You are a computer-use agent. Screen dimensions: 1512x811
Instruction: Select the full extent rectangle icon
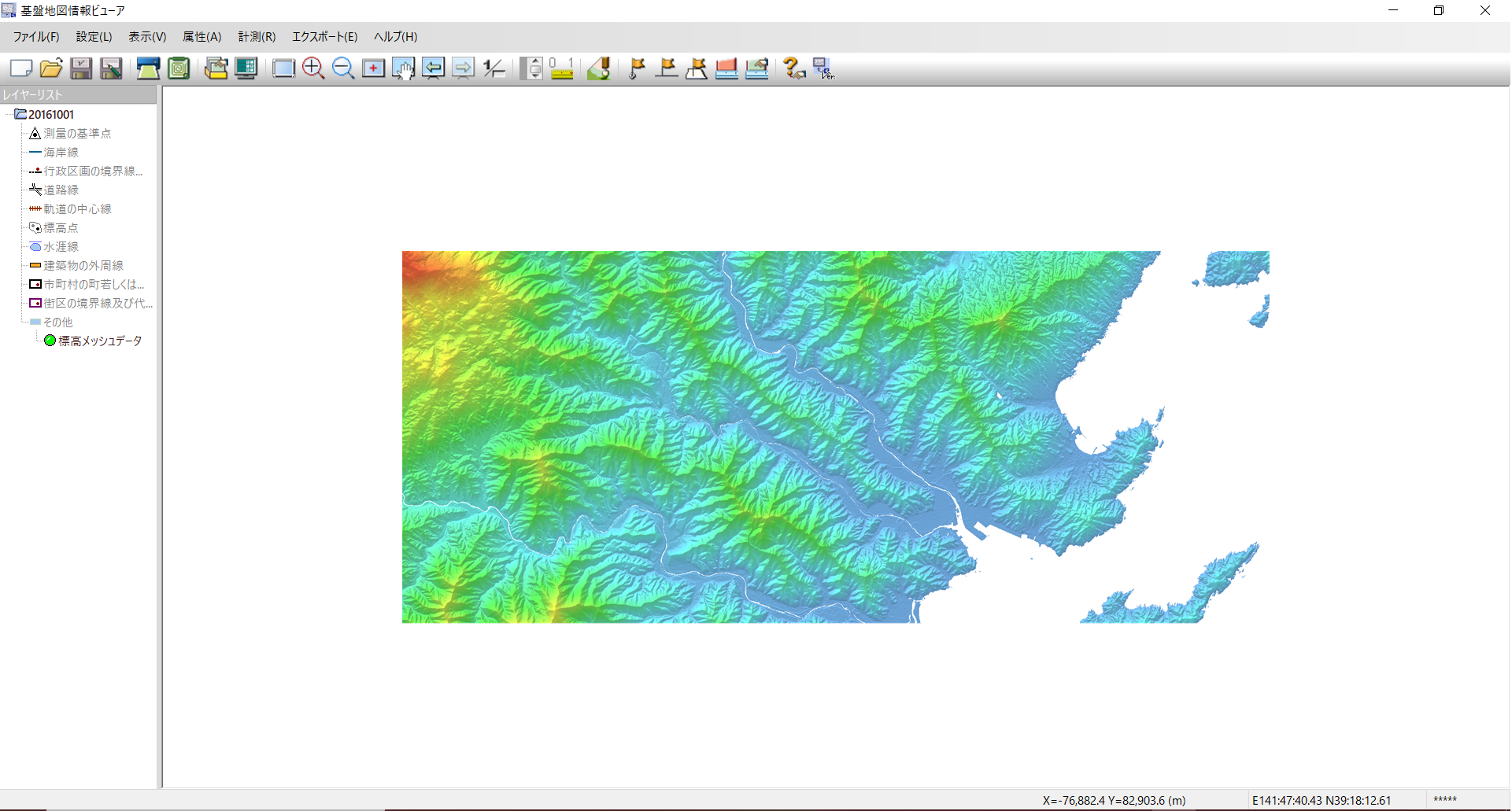point(283,68)
